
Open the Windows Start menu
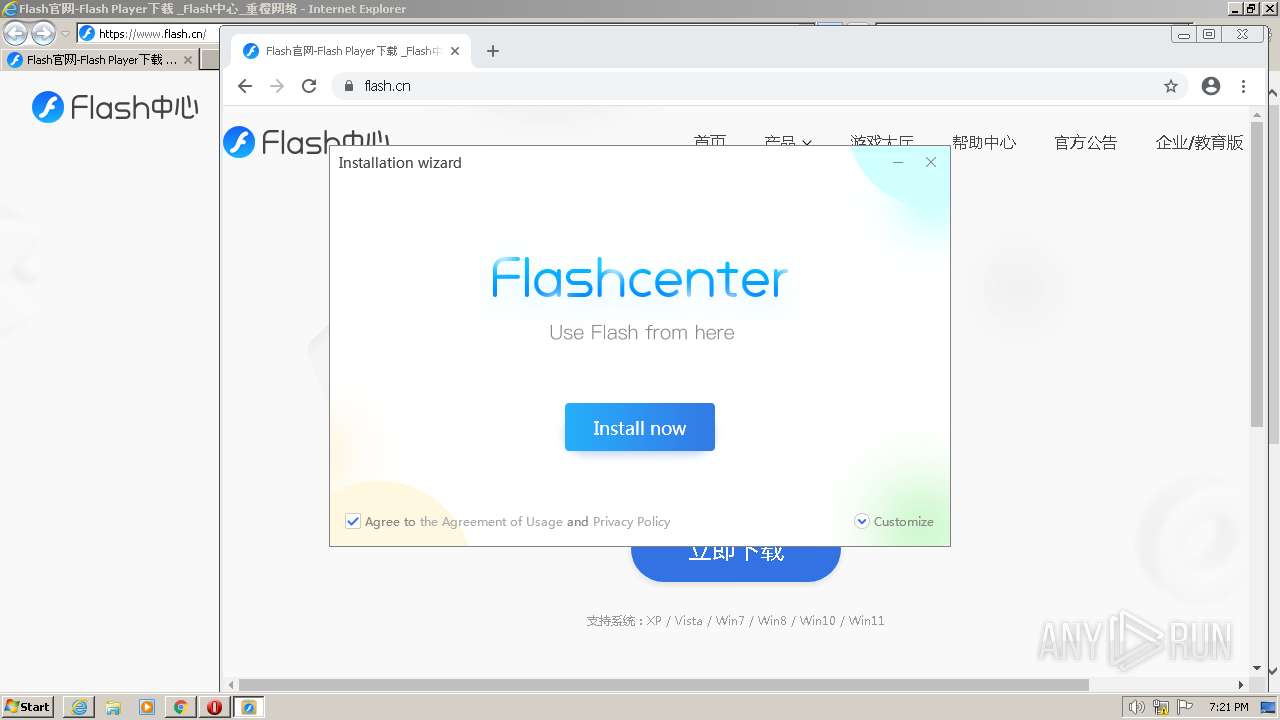(28, 706)
